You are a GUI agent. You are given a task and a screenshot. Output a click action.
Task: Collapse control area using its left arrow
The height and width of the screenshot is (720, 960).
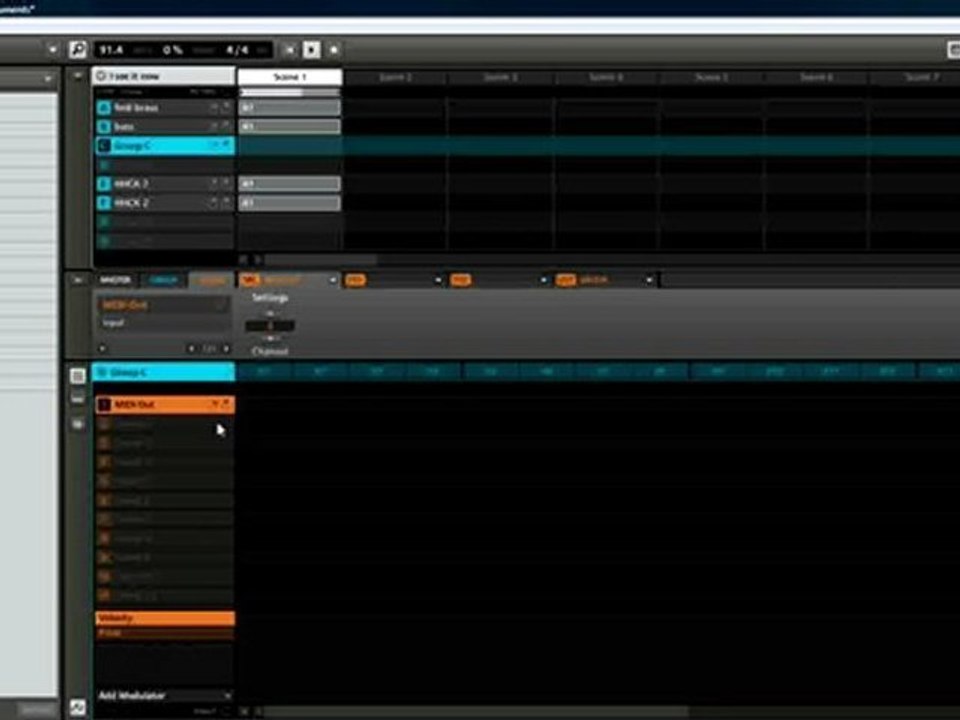[x=78, y=280]
